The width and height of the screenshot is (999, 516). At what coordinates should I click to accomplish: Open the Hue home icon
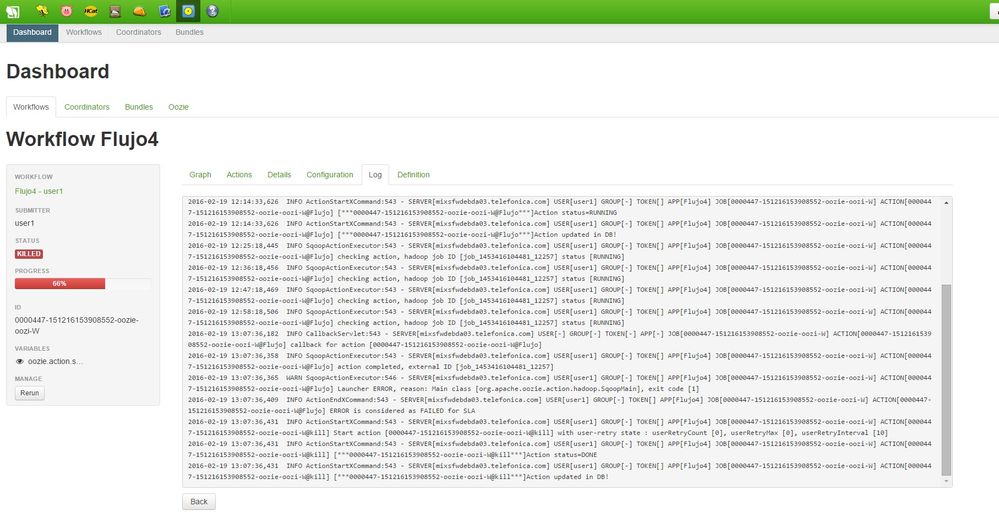click(x=13, y=11)
